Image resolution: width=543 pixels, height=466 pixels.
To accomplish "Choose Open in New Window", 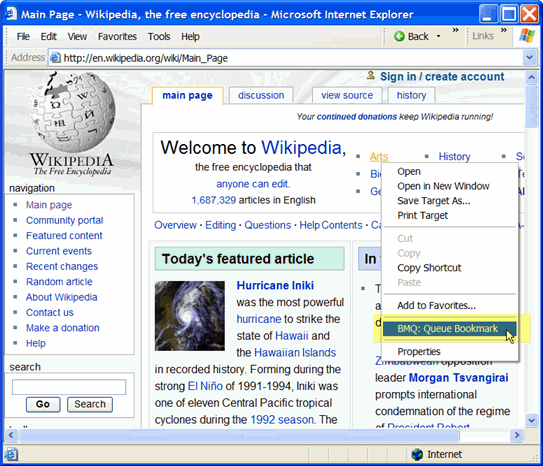I will click(443, 186).
